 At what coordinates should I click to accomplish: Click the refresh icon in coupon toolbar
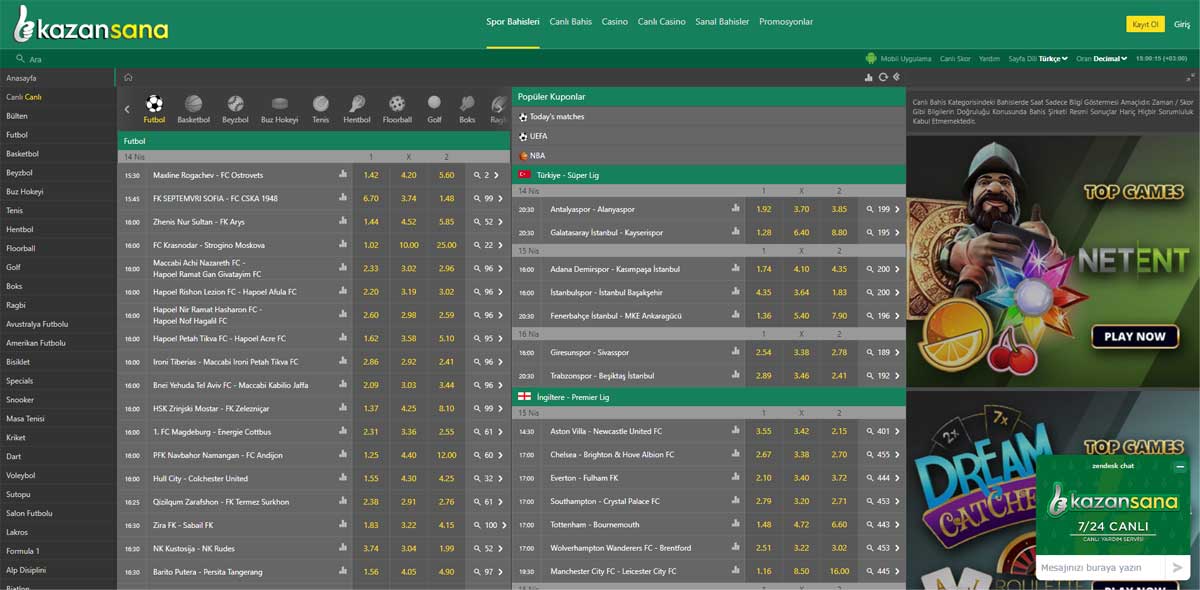point(883,77)
